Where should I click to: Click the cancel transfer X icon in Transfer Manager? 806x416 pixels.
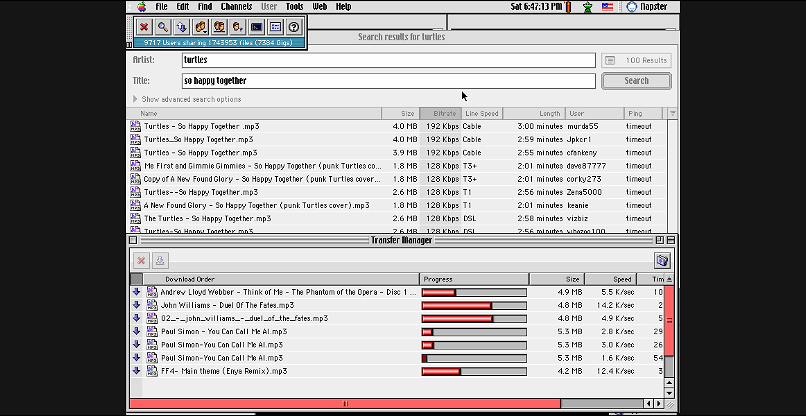click(141, 260)
